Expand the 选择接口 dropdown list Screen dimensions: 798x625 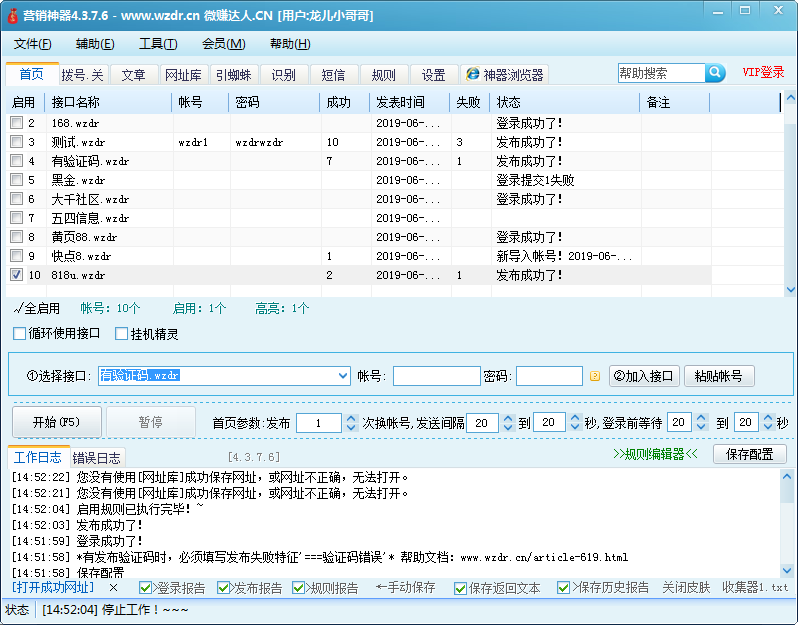pyautogui.click(x=342, y=377)
